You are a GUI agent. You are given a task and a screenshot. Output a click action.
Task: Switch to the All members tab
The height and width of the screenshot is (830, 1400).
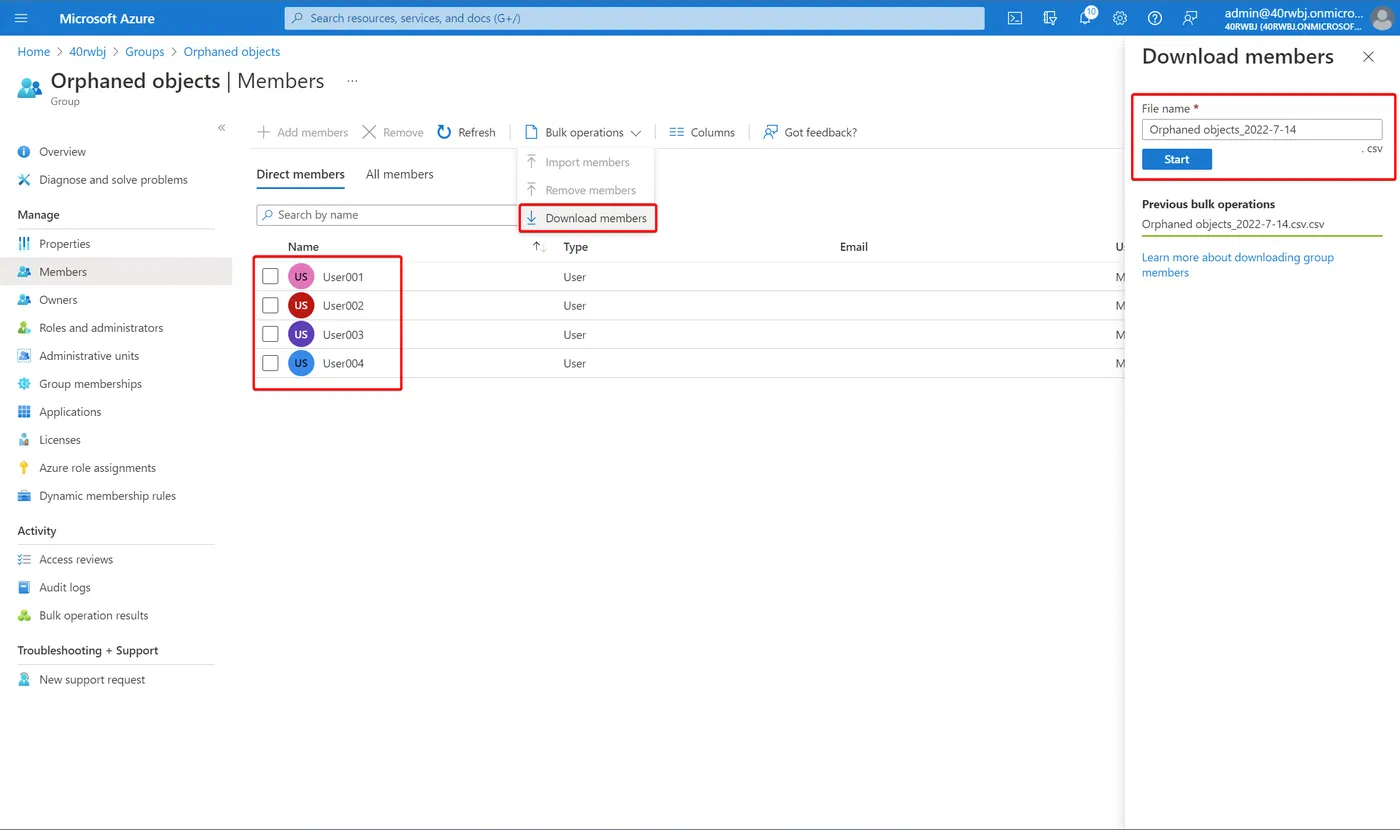400,174
